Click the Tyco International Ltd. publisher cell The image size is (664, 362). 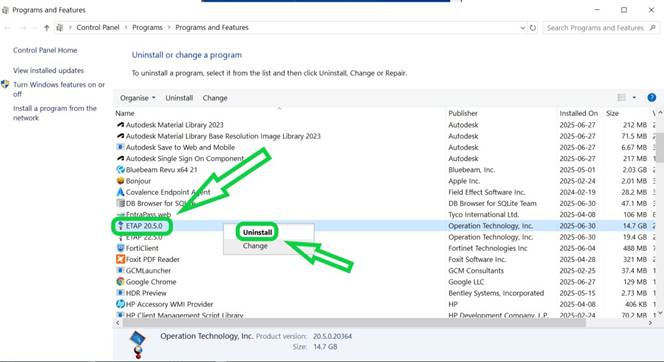pos(484,215)
